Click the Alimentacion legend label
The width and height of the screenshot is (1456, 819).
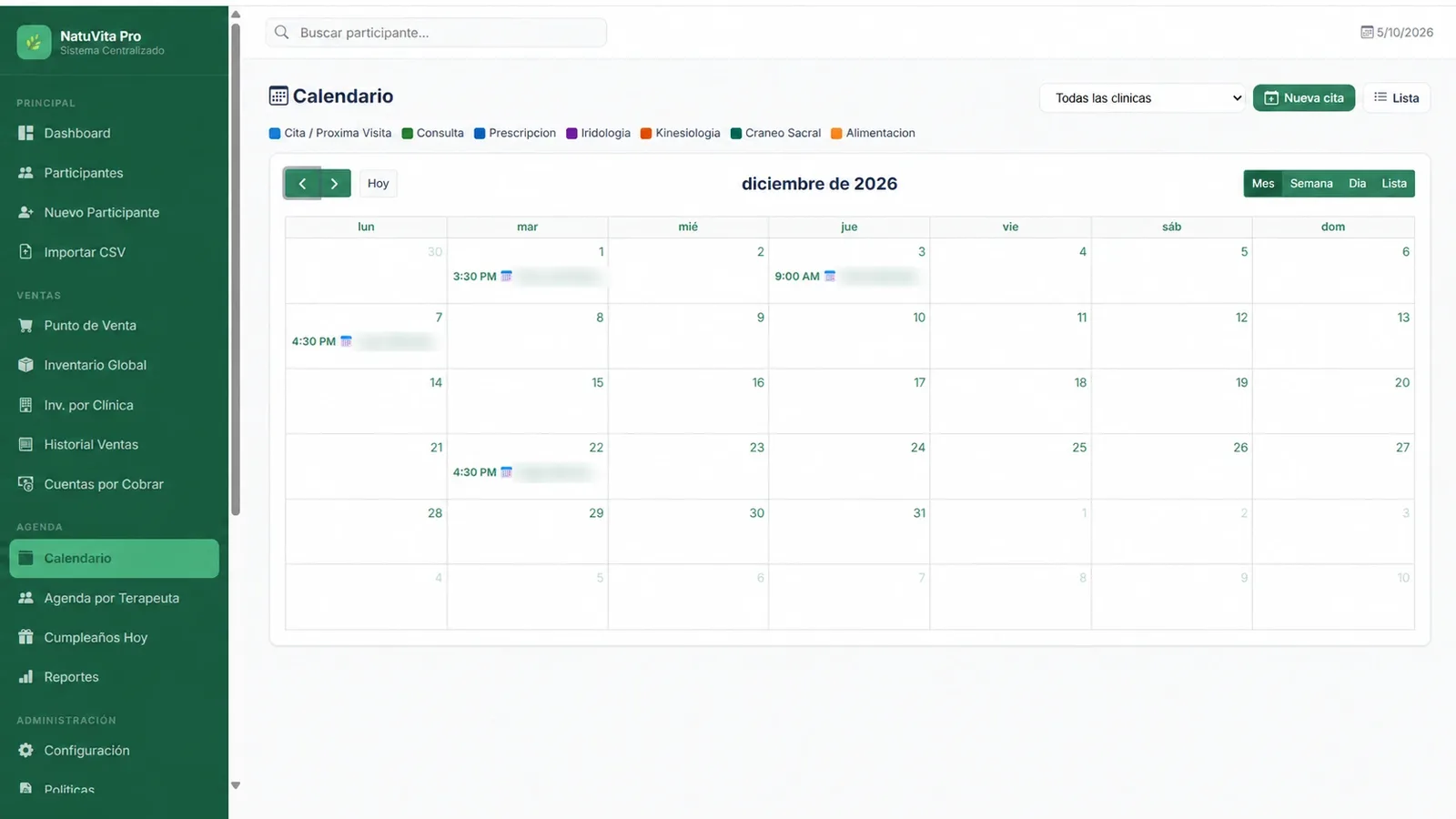tap(881, 133)
